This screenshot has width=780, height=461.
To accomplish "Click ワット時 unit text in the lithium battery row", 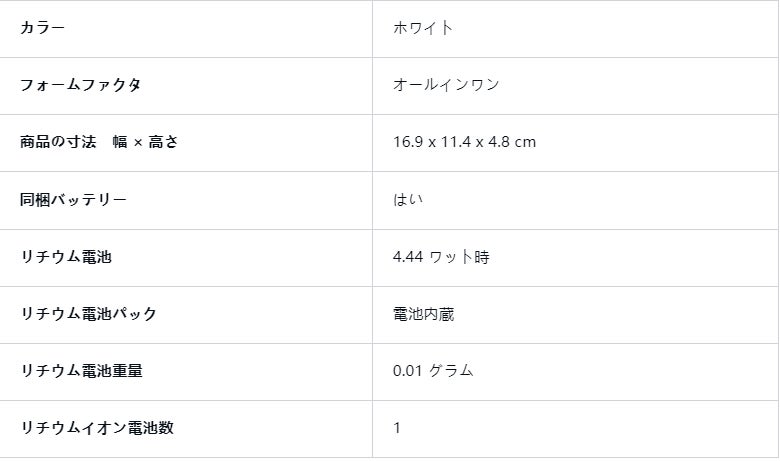I will (459, 257).
